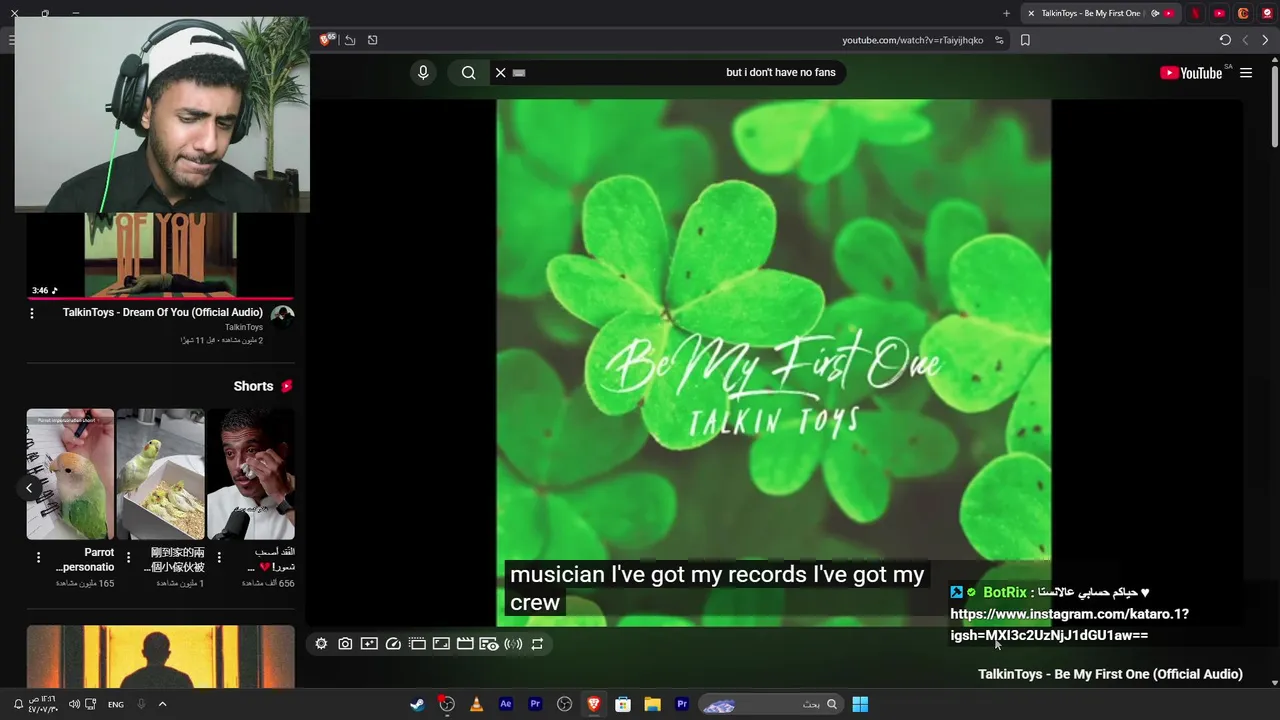Open Adobe After Effects from taskbar
1280x720 pixels.
click(506, 704)
